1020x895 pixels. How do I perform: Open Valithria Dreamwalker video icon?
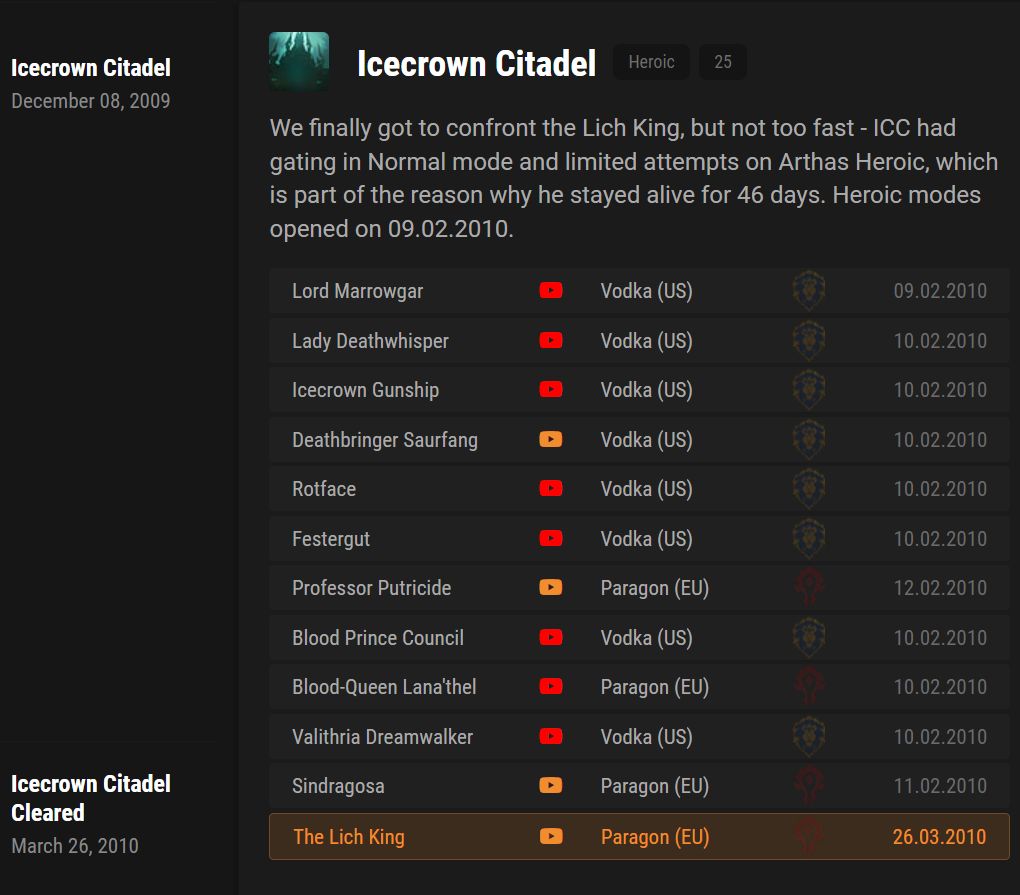click(551, 737)
